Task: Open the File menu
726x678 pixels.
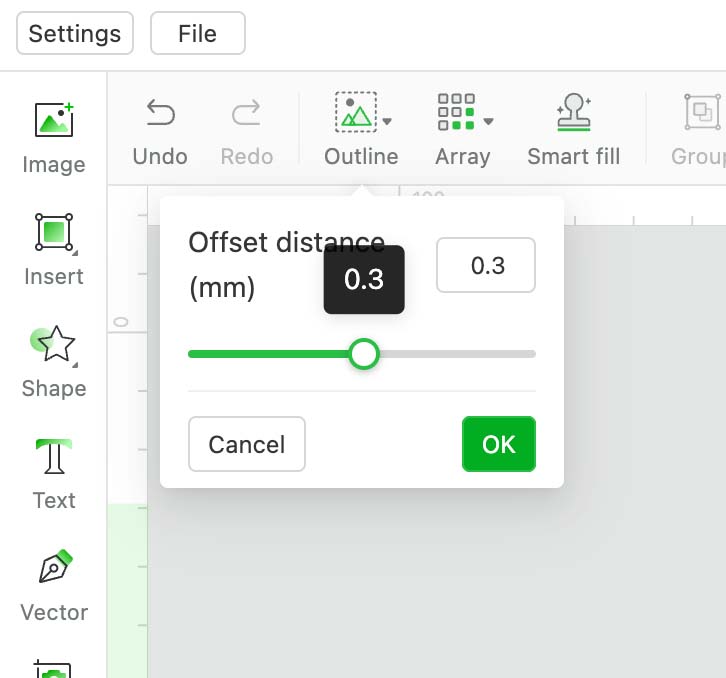Action: point(198,33)
